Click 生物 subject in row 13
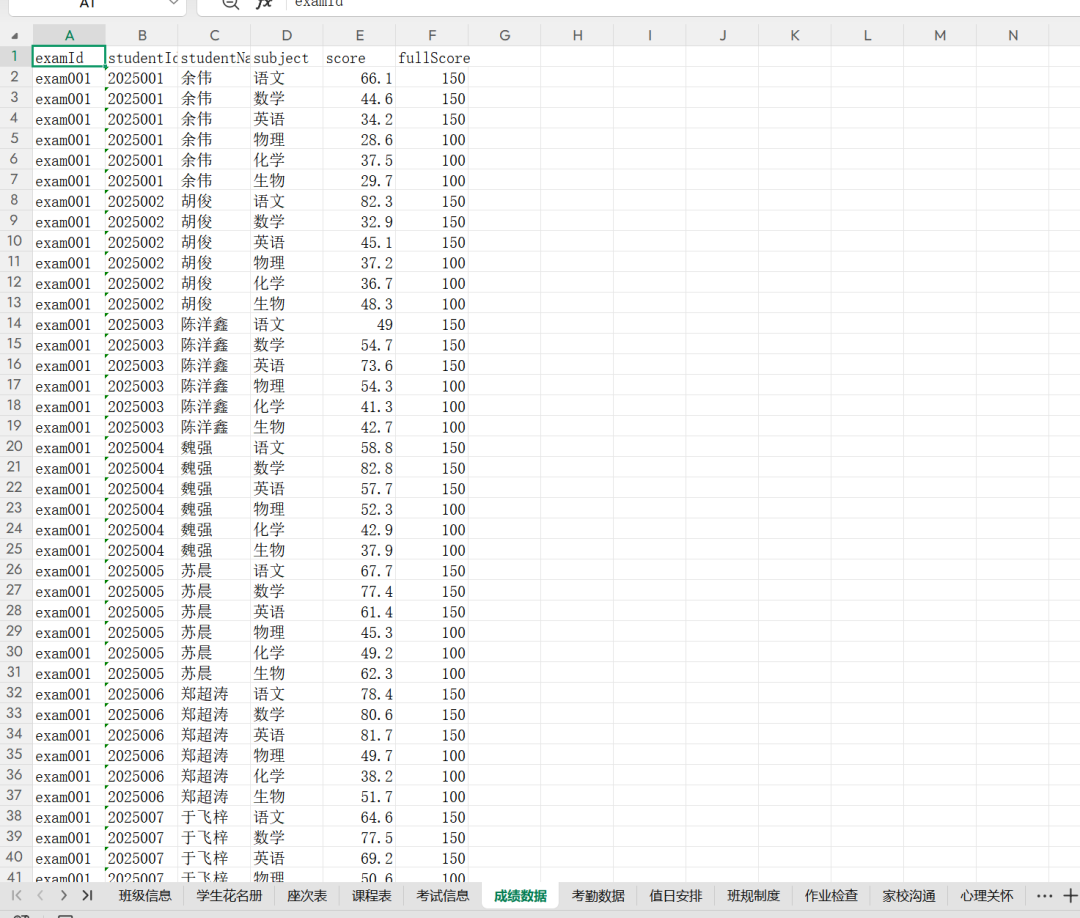This screenshot has width=1080, height=918. click(287, 304)
